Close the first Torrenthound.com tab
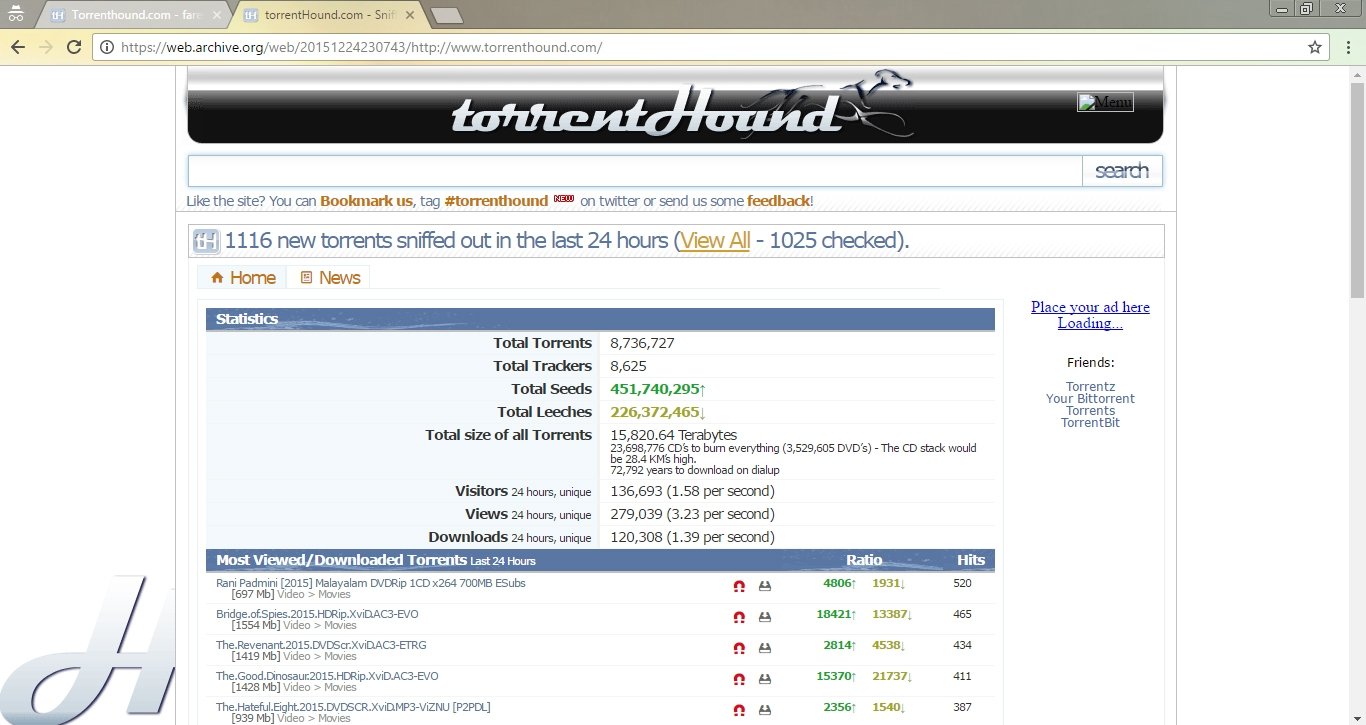The height and width of the screenshot is (725, 1366). [x=217, y=15]
